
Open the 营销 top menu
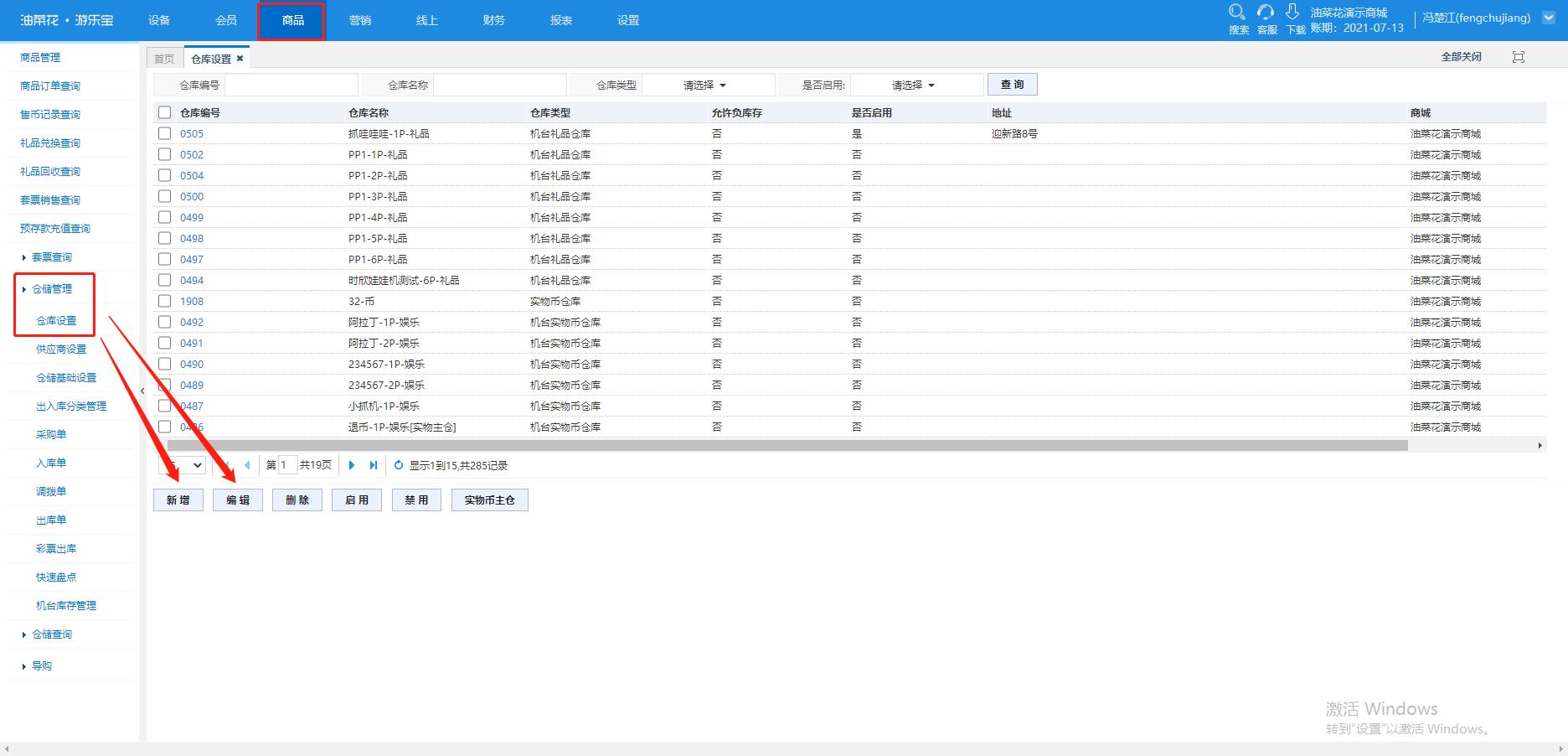(x=360, y=20)
